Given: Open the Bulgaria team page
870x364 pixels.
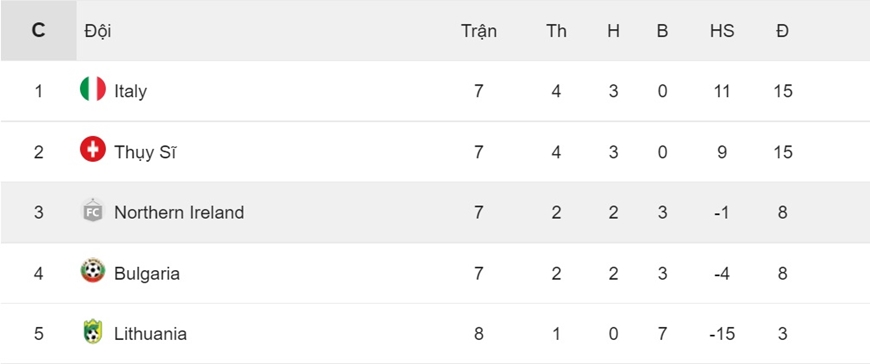Looking at the screenshot, I should point(147,274).
